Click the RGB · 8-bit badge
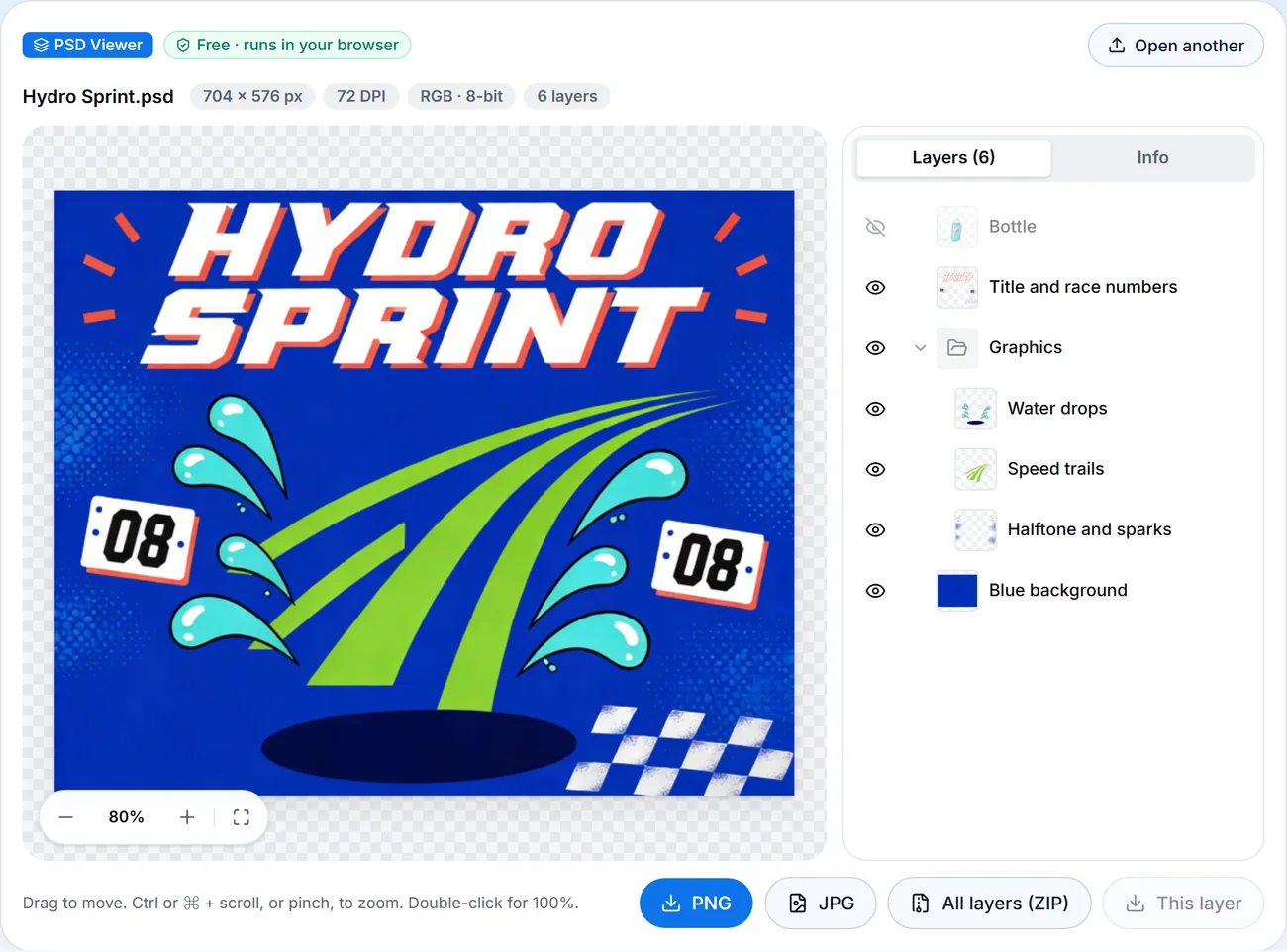1287x952 pixels. (461, 96)
